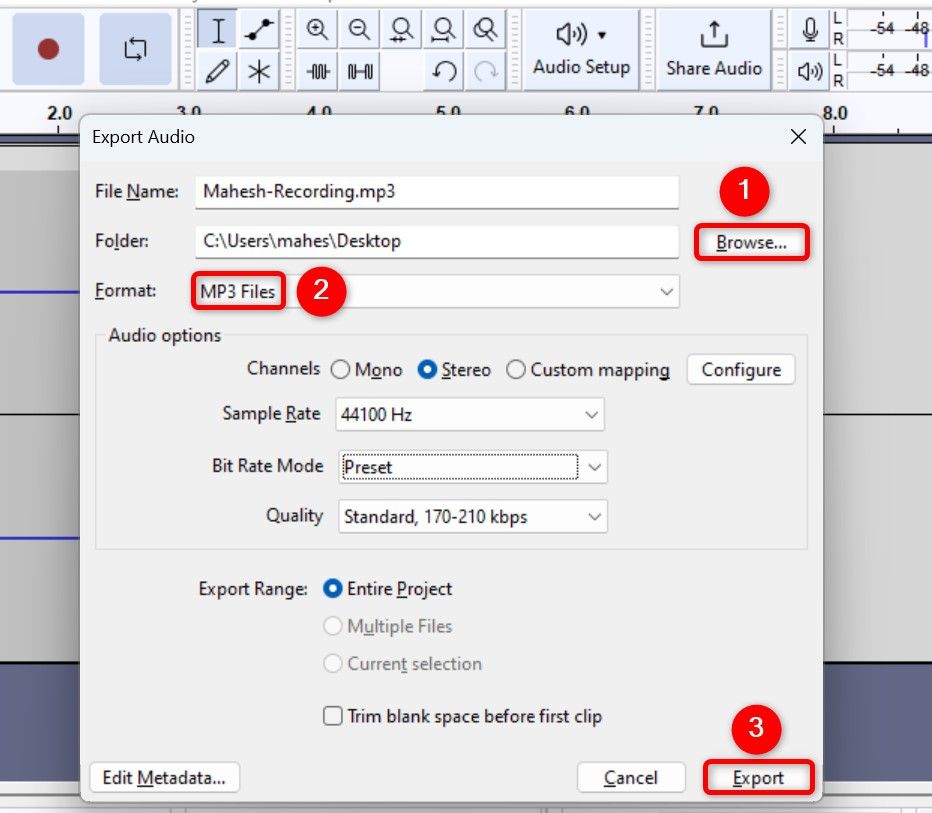
Task: Select the Multi-tool
Action: [x=257, y=72]
